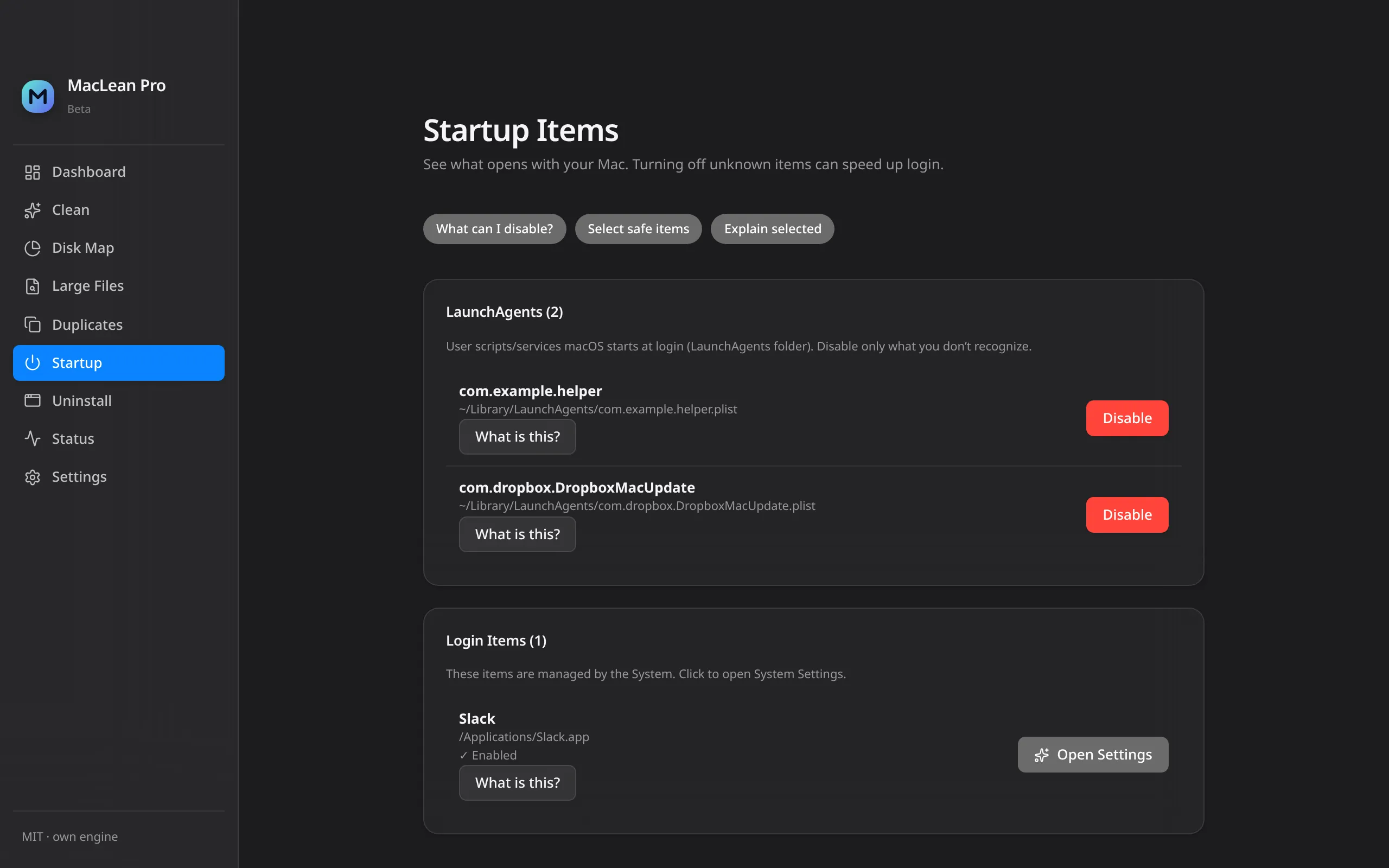Image resolution: width=1389 pixels, height=868 pixels.
Task: Click the Uninstall window icon
Action: point(33,401)
